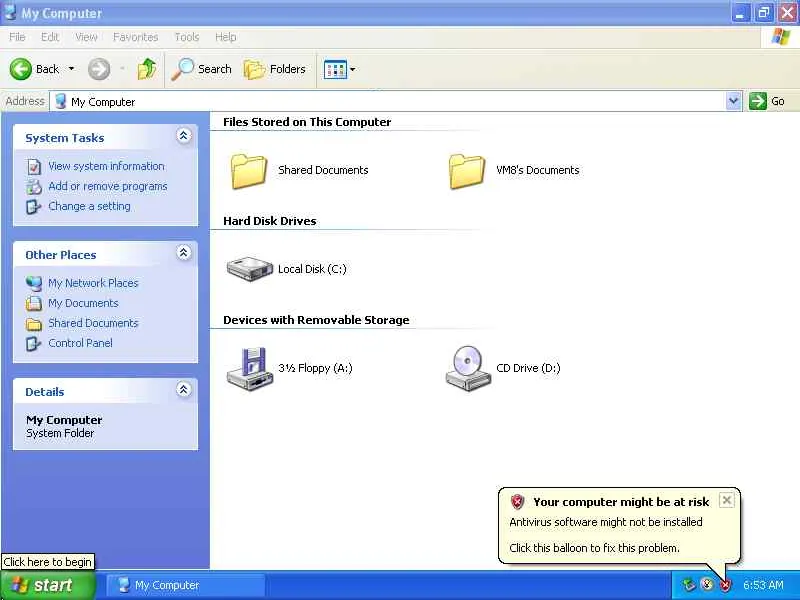This screenshot has width=800, height=600.
Task: Click the Go button
Action: click(x=767, y=101)
